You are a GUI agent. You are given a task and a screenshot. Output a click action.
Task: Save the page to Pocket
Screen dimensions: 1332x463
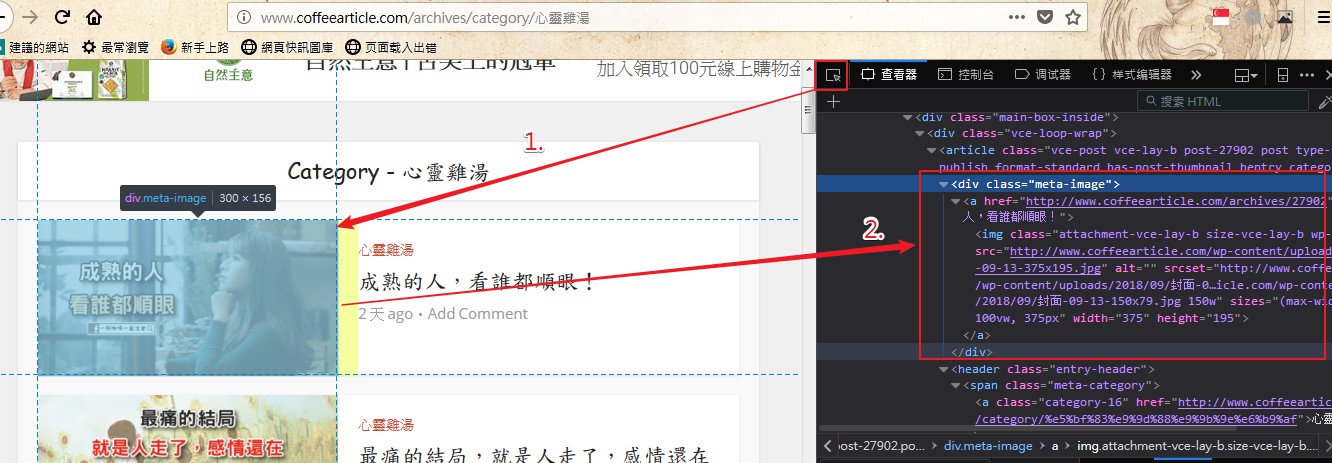tap(1045, 17)
